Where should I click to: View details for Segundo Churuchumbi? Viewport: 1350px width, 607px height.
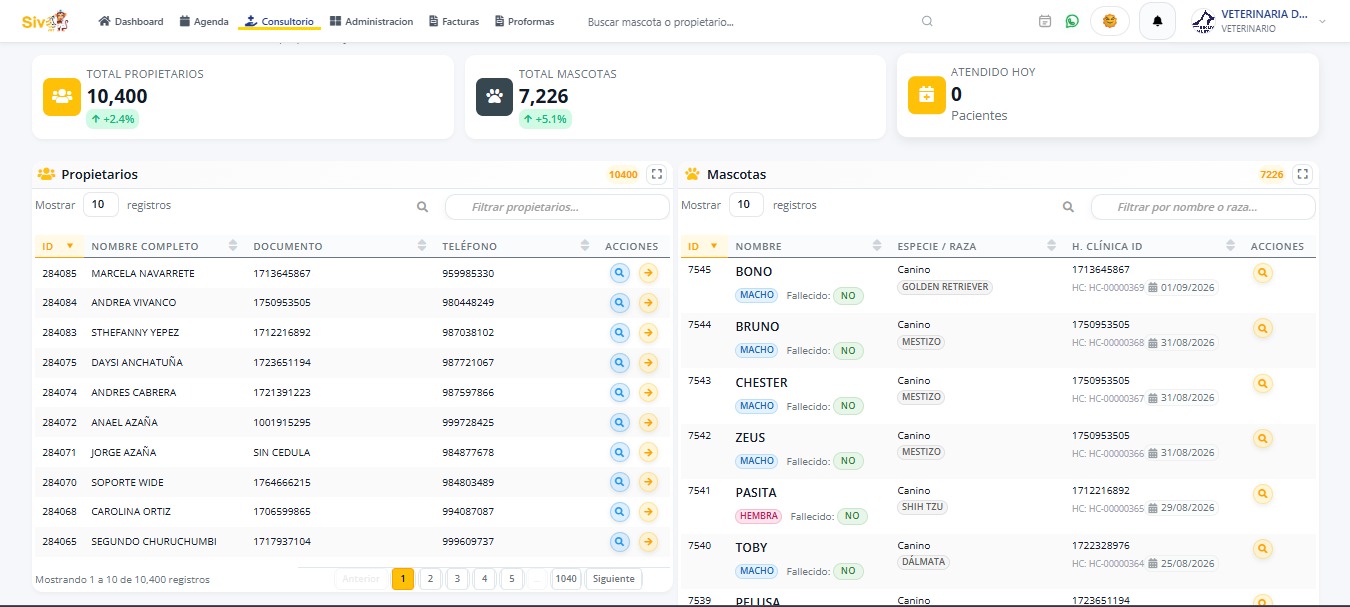(619, 541)
